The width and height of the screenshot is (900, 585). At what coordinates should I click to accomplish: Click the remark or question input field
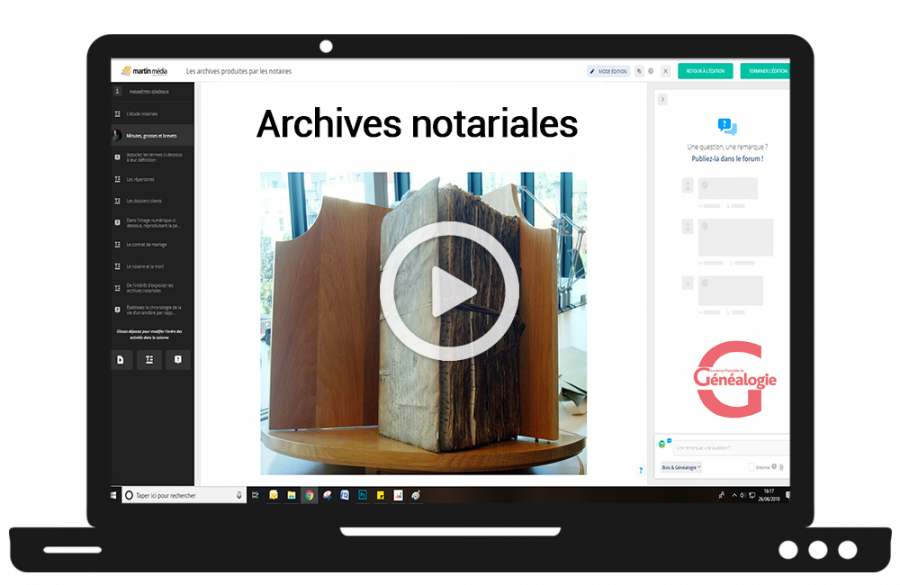coord(729,448)
